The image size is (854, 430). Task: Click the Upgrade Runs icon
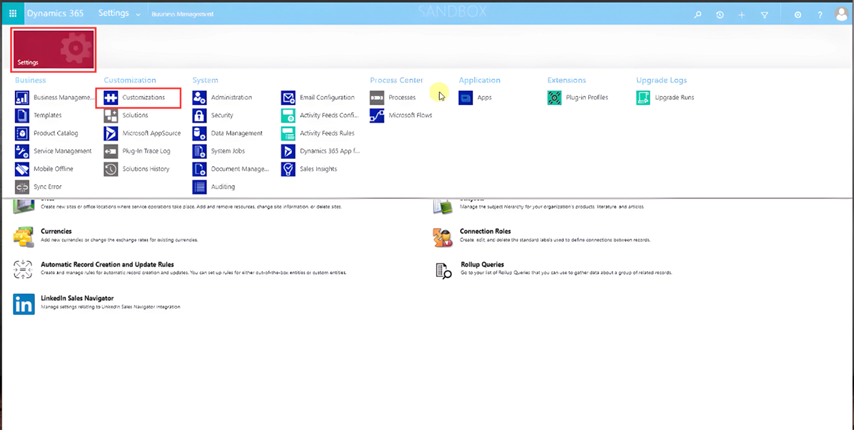coord(643,98)
